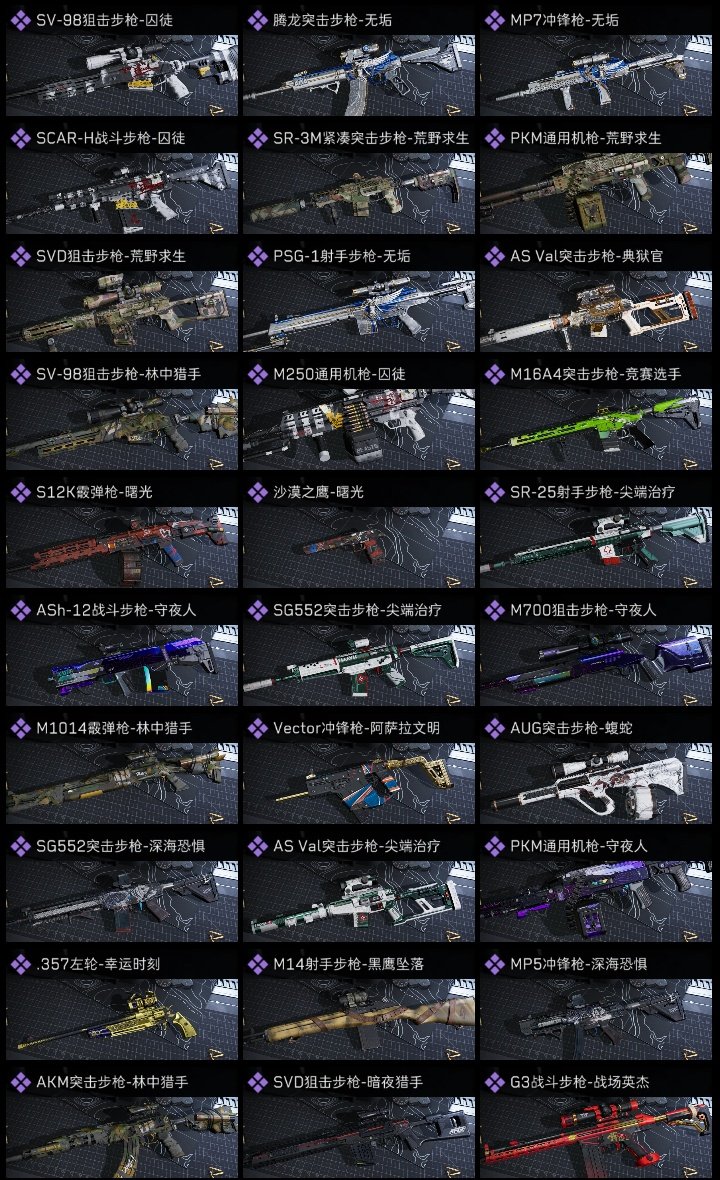Screen dimensions: 720x1180
Task: Click the purple icon beside .357左轮-幸运时刻
Action: click(20, 964)
